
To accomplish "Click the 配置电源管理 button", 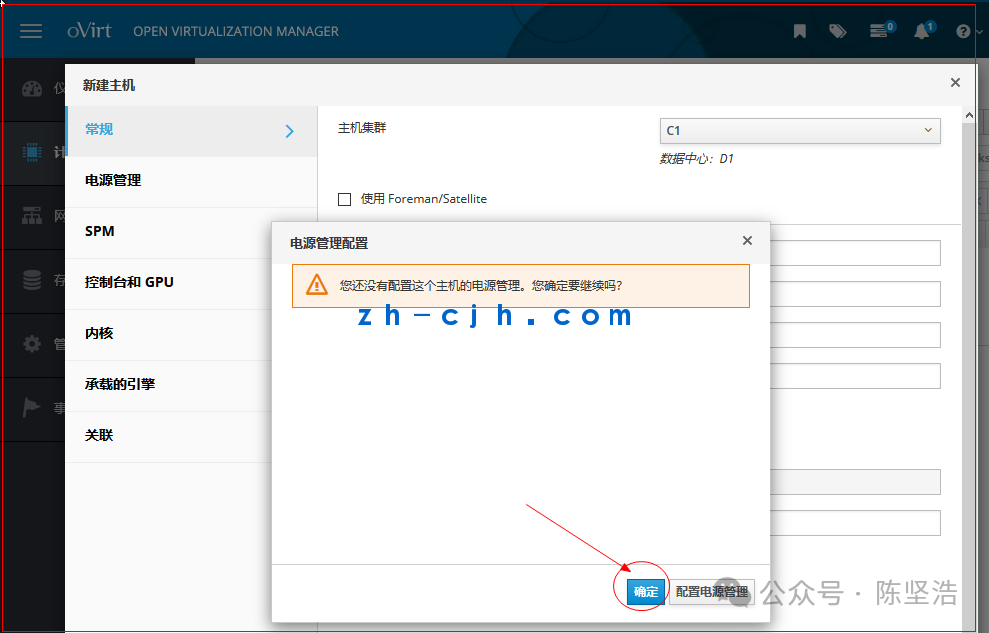I will click(711, 591).
